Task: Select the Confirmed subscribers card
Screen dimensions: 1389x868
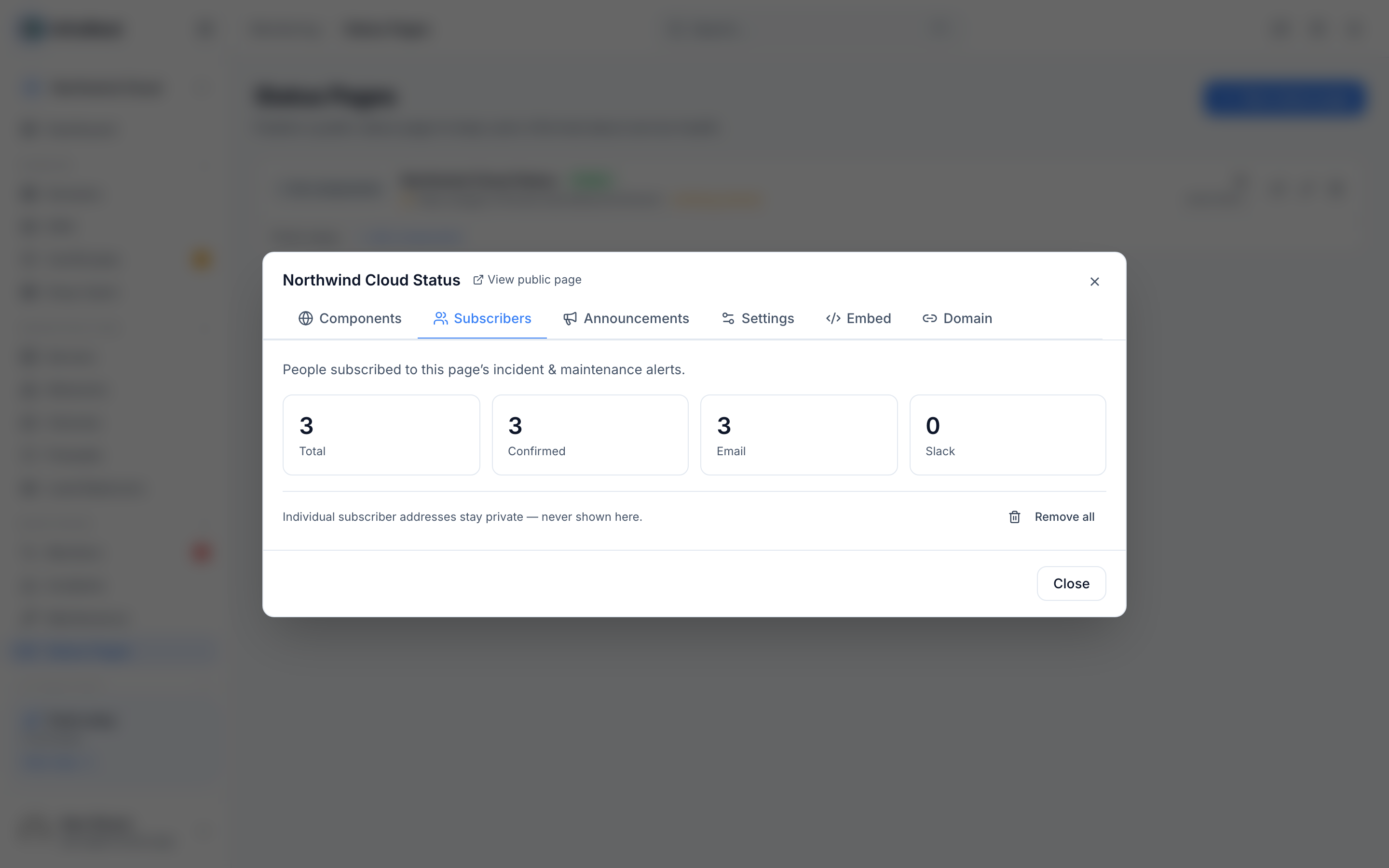Action: 590,434
